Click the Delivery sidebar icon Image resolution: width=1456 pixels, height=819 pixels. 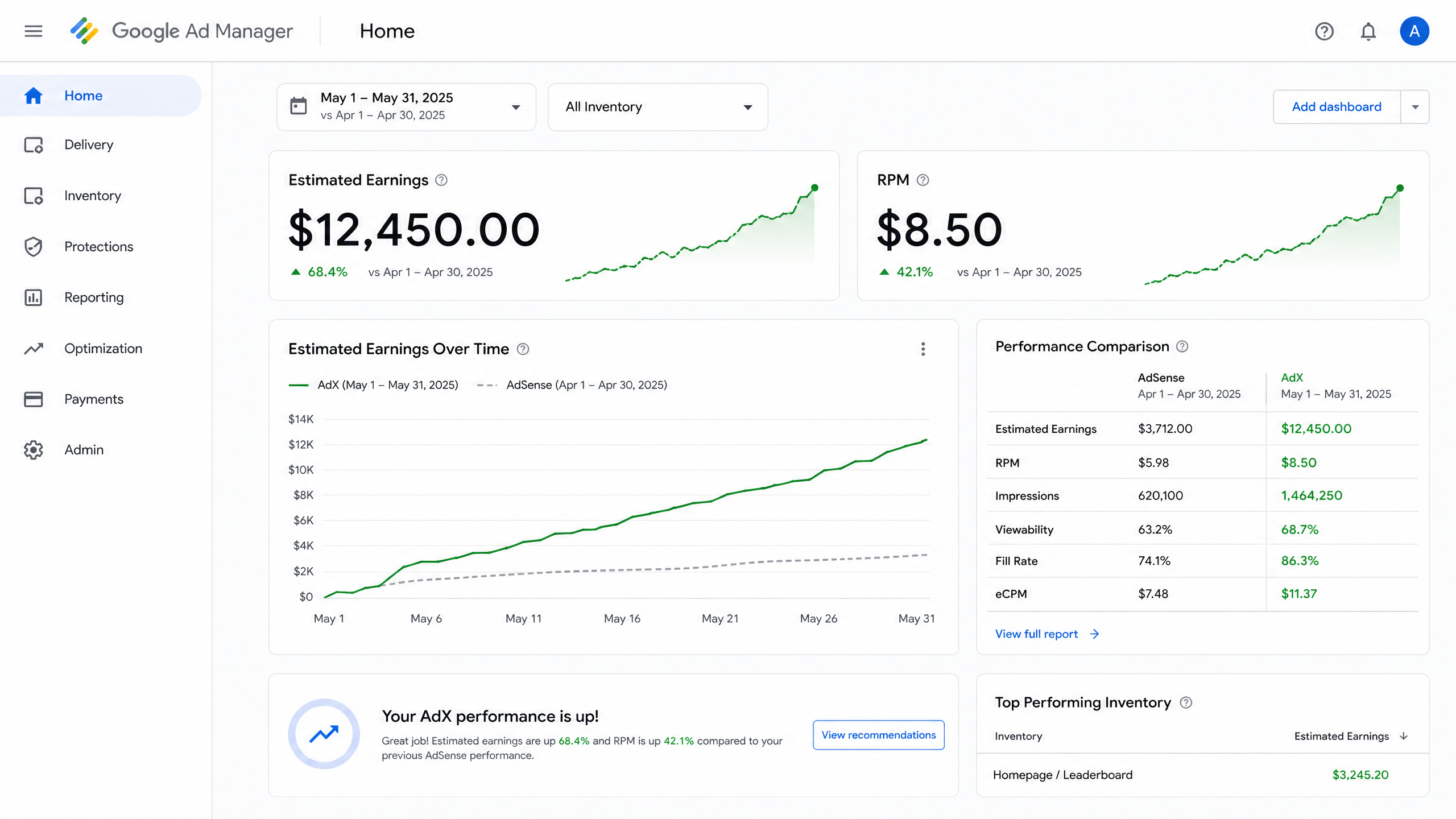tap(34, 145)
